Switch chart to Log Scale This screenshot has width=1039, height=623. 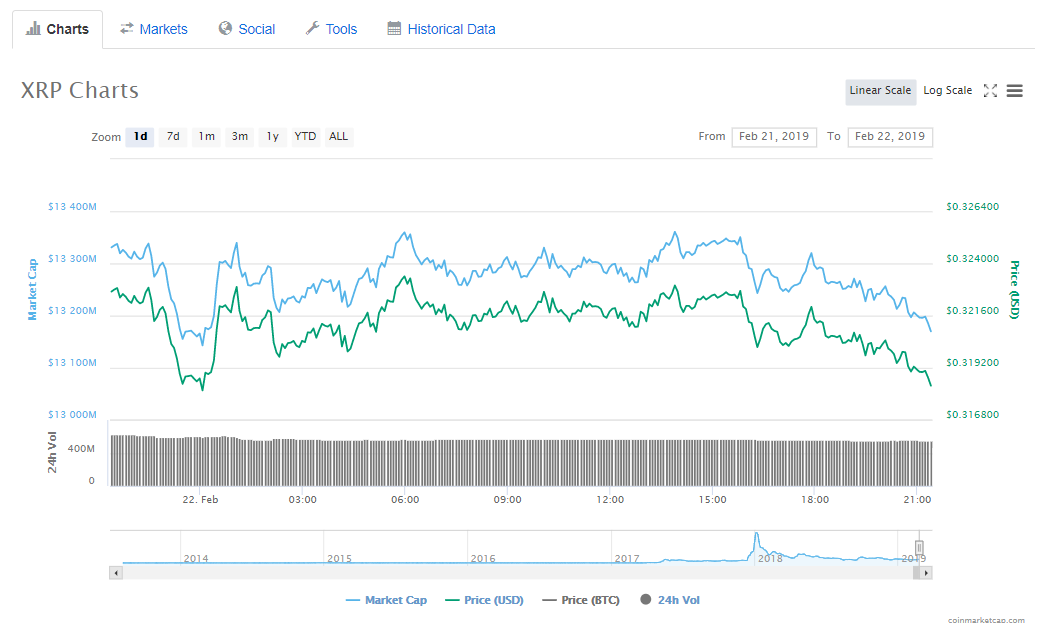(x=948, y=91)
